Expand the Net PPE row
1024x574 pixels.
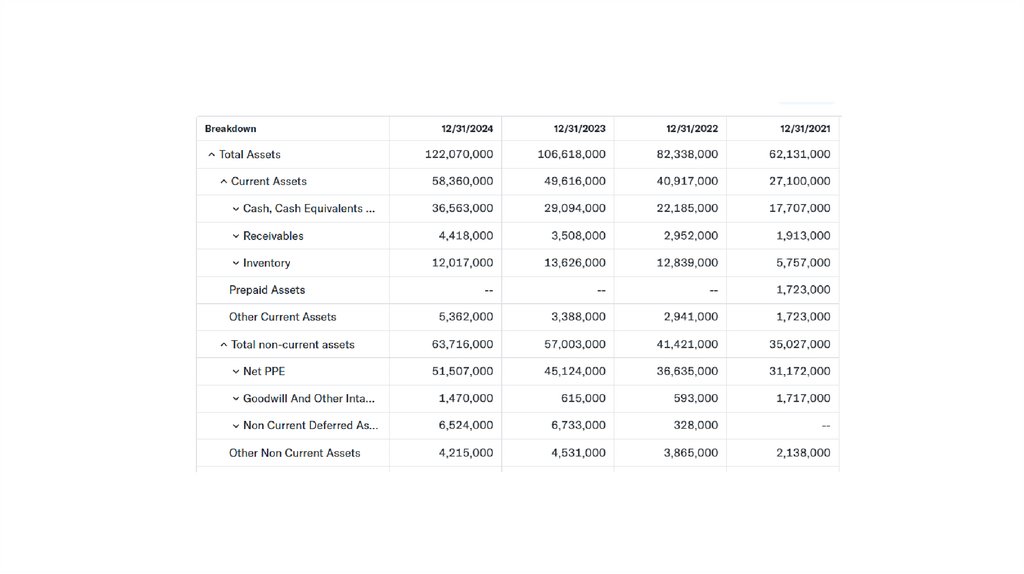click(x=236, y=372)
